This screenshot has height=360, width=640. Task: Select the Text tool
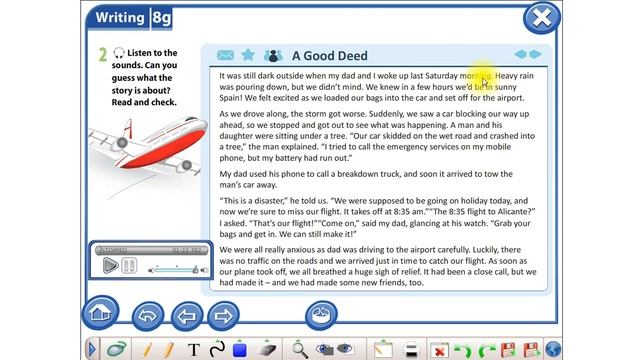pos(194,350)
